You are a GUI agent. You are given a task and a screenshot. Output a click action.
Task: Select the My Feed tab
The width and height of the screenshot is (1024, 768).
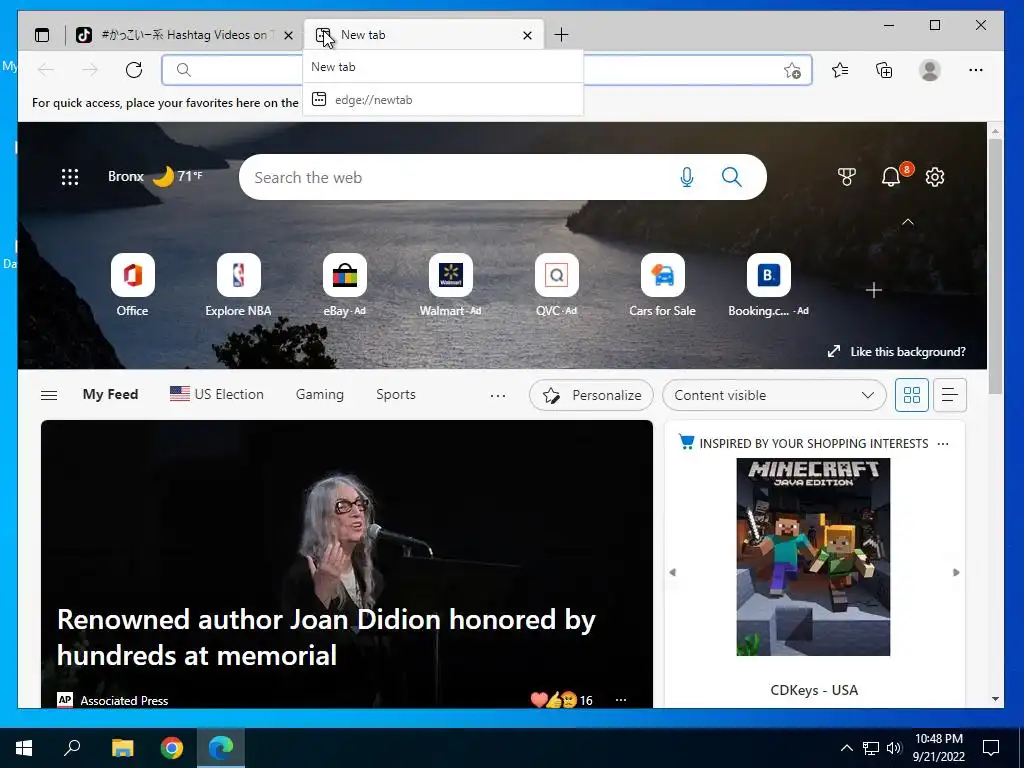110,394
